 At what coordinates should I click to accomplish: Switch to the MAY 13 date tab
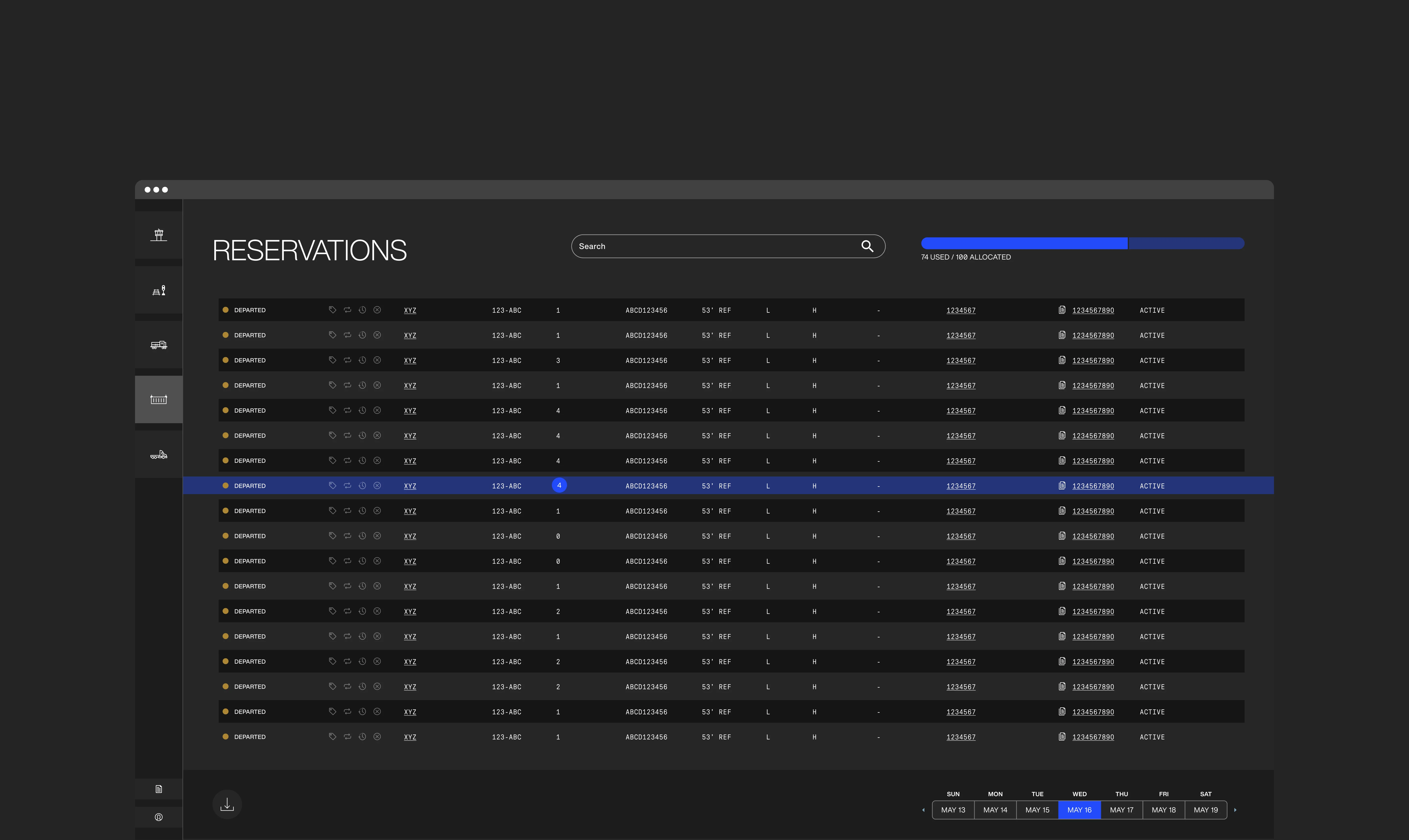click(953, 810)
